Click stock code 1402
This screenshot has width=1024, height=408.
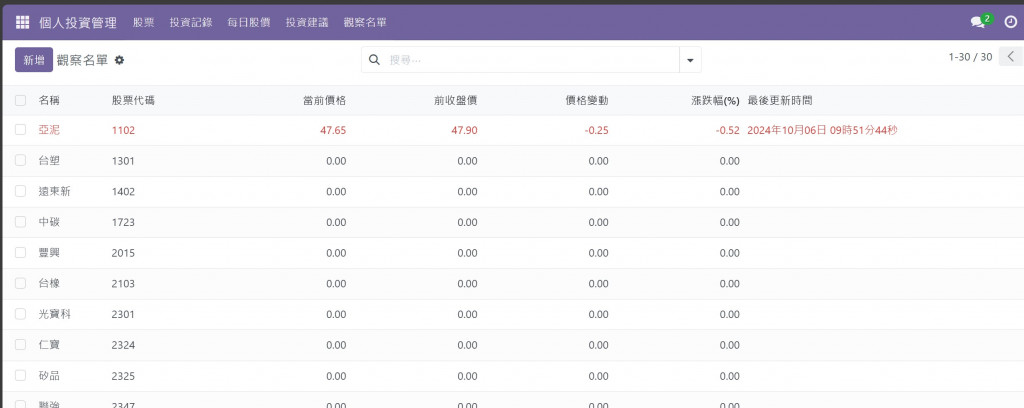(x=123, y=192)
